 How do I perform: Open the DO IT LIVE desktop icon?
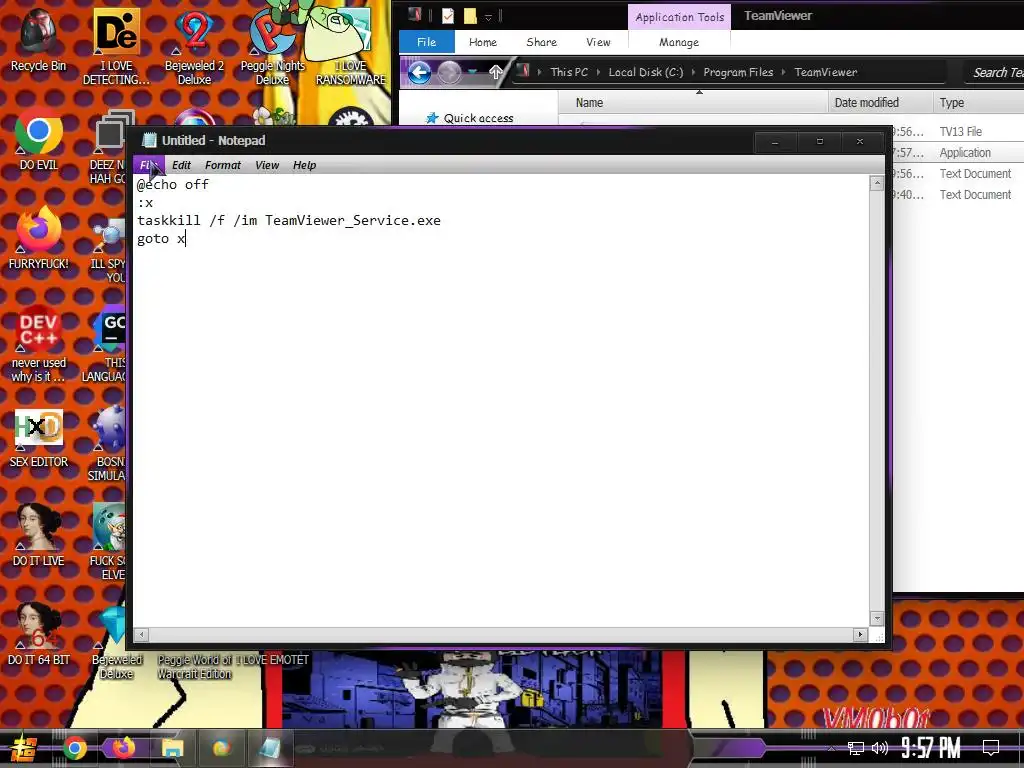coord(39,536)
